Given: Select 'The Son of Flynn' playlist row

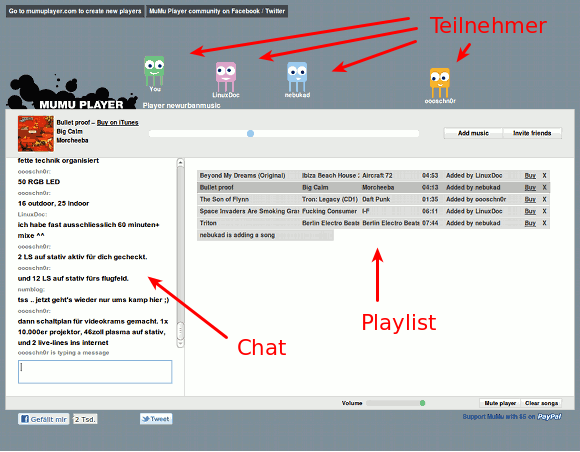Looking at the screenshot, I should [373, 199].
